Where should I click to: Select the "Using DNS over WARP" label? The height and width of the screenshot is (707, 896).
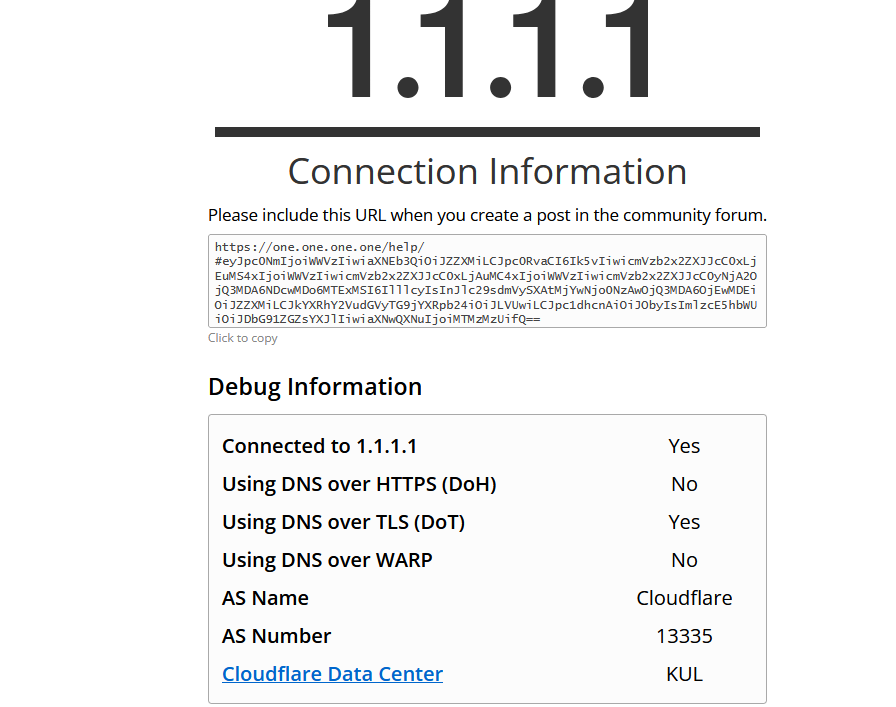327,560
